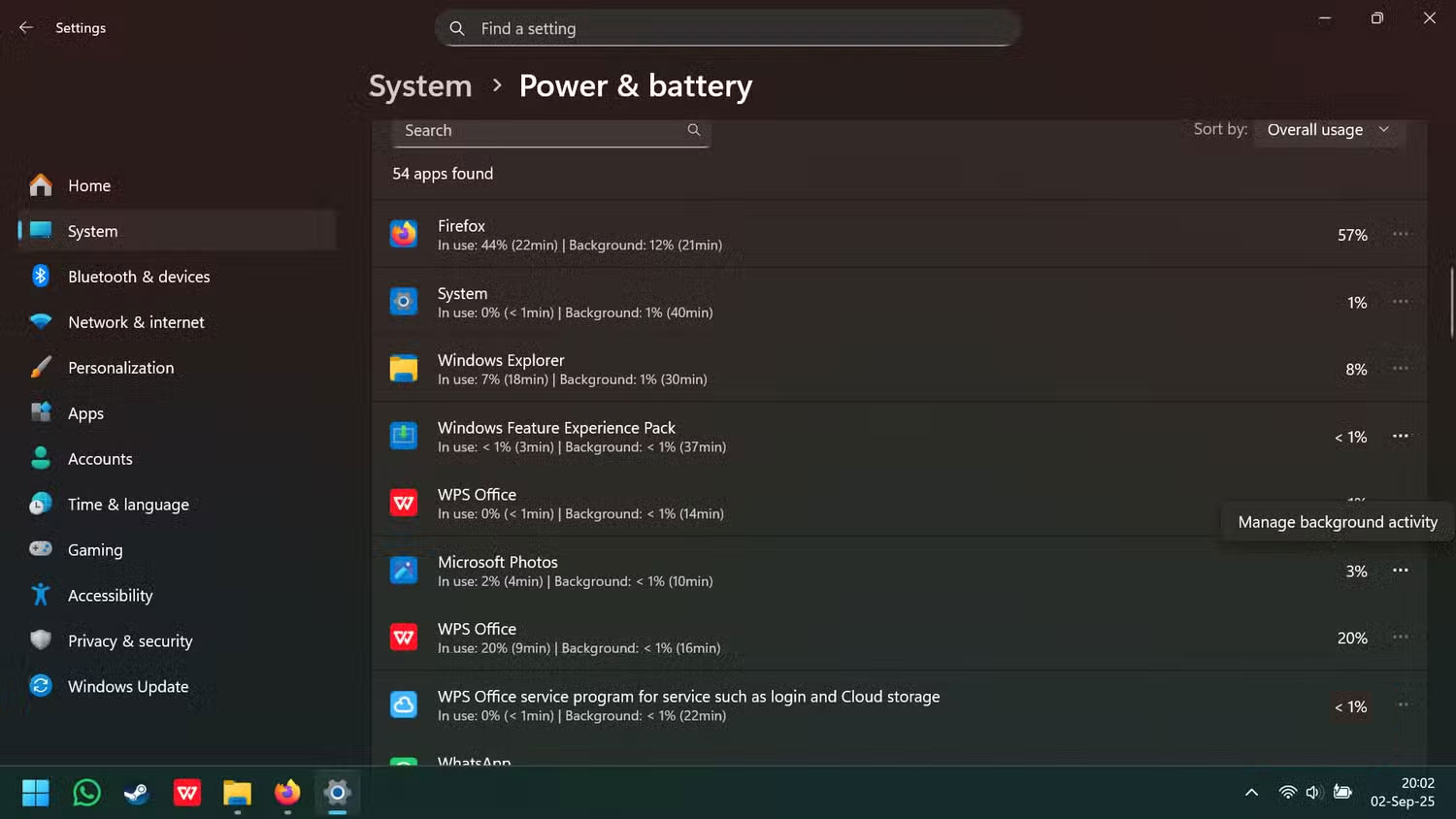
Task: Open more options for Windows Explorer
Action: 1401,369
